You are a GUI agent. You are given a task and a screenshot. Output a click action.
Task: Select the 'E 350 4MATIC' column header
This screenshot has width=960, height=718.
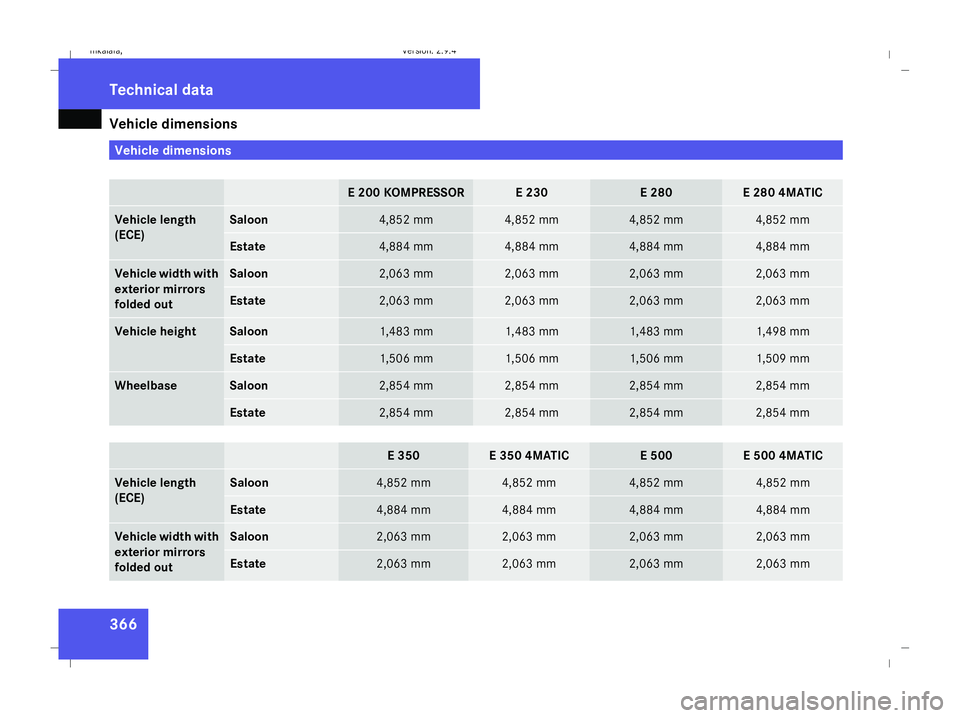click(x=529, y=455)
